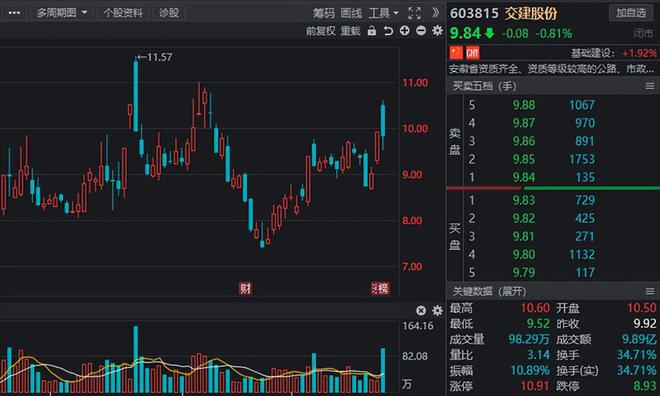
Task: Expand the 工具 tools dropdown
Action: [x=383, y=13]
